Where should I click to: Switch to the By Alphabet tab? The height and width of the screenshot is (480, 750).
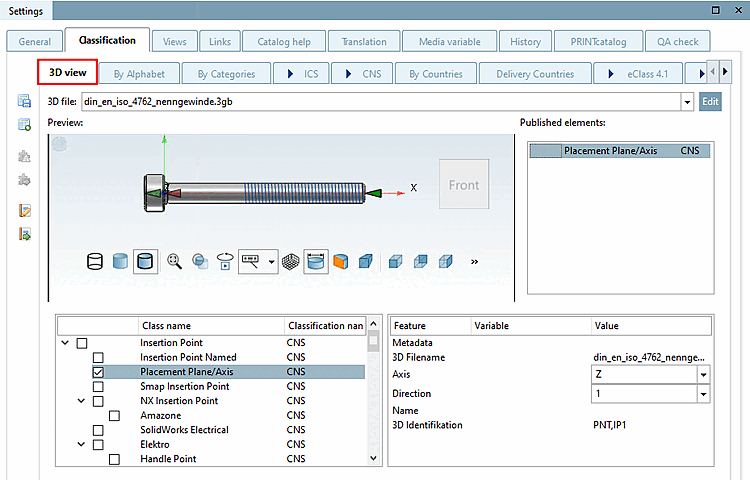(139, 73)
